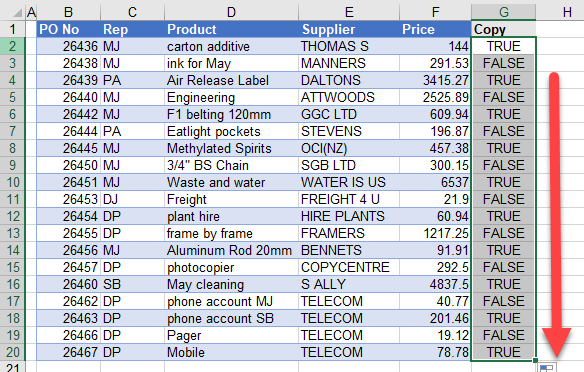The height and width of the screenshot is (372, 584).
Task: Select the 3/4" BS Chain cell
Action: [x=231, y=165]
